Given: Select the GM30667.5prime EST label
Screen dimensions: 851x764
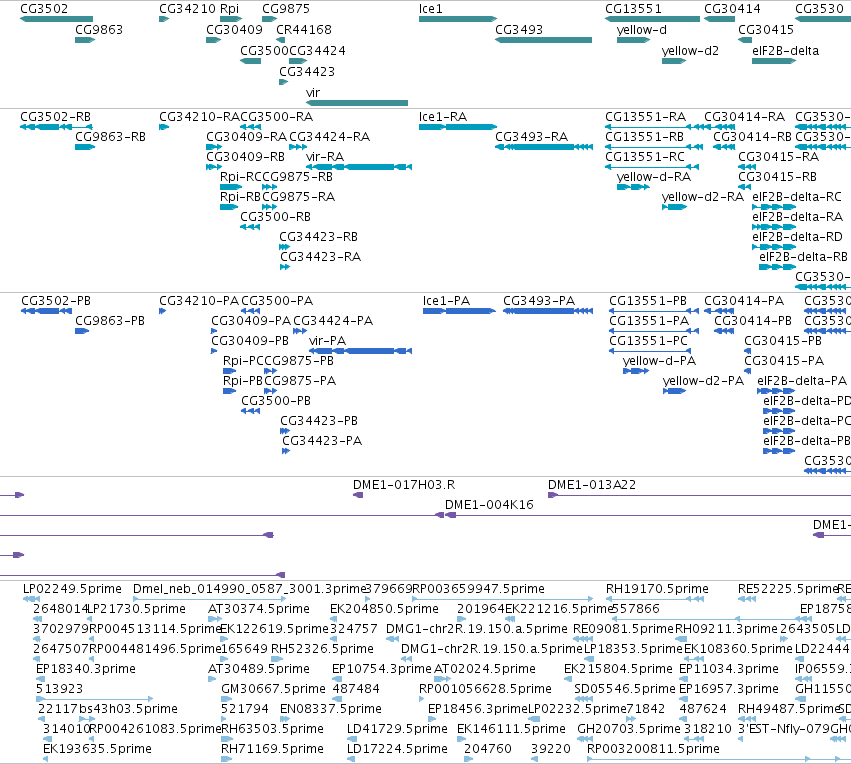Looking at the screenshot, I should point(274,689).
